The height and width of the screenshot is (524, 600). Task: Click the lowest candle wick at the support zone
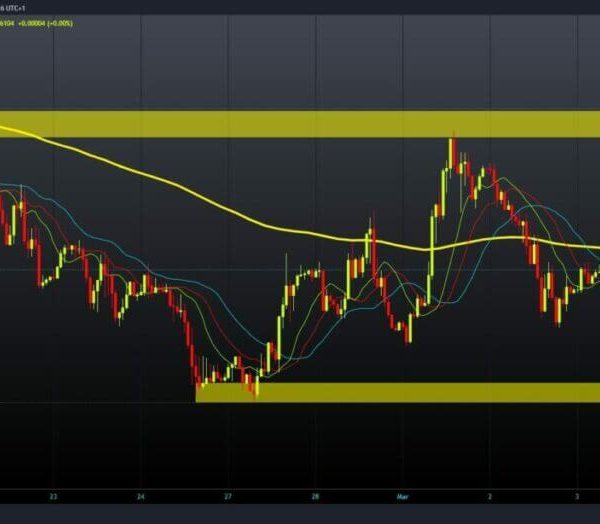click(256, 391)
